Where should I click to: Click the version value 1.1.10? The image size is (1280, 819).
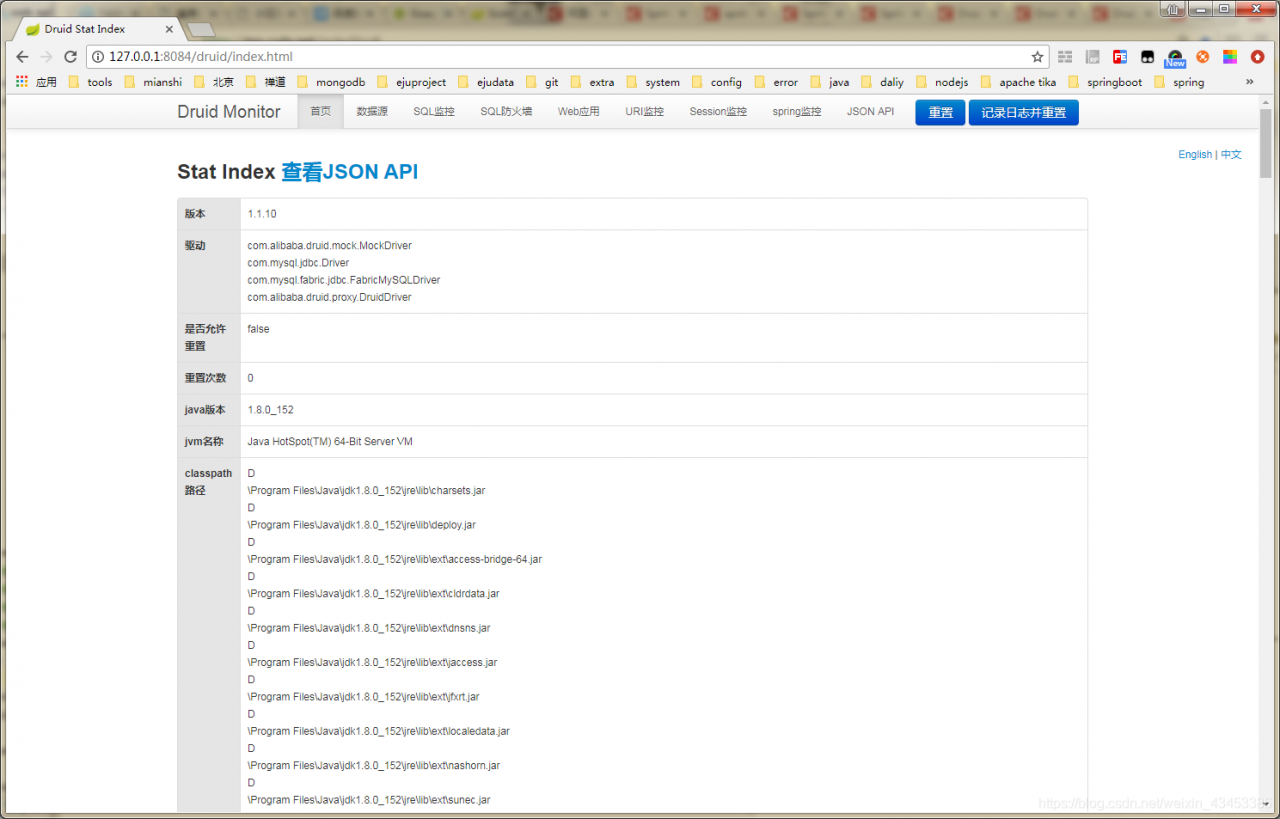pyautogui.click(x=262, y=214)
